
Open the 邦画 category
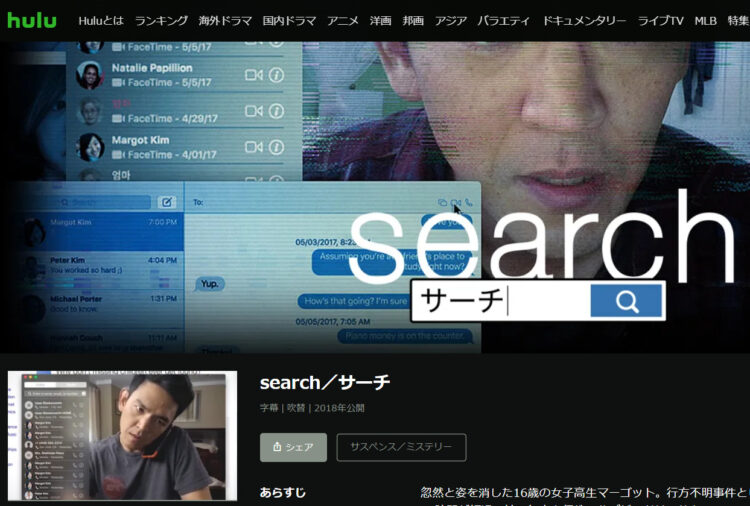(x=413, y=21)
